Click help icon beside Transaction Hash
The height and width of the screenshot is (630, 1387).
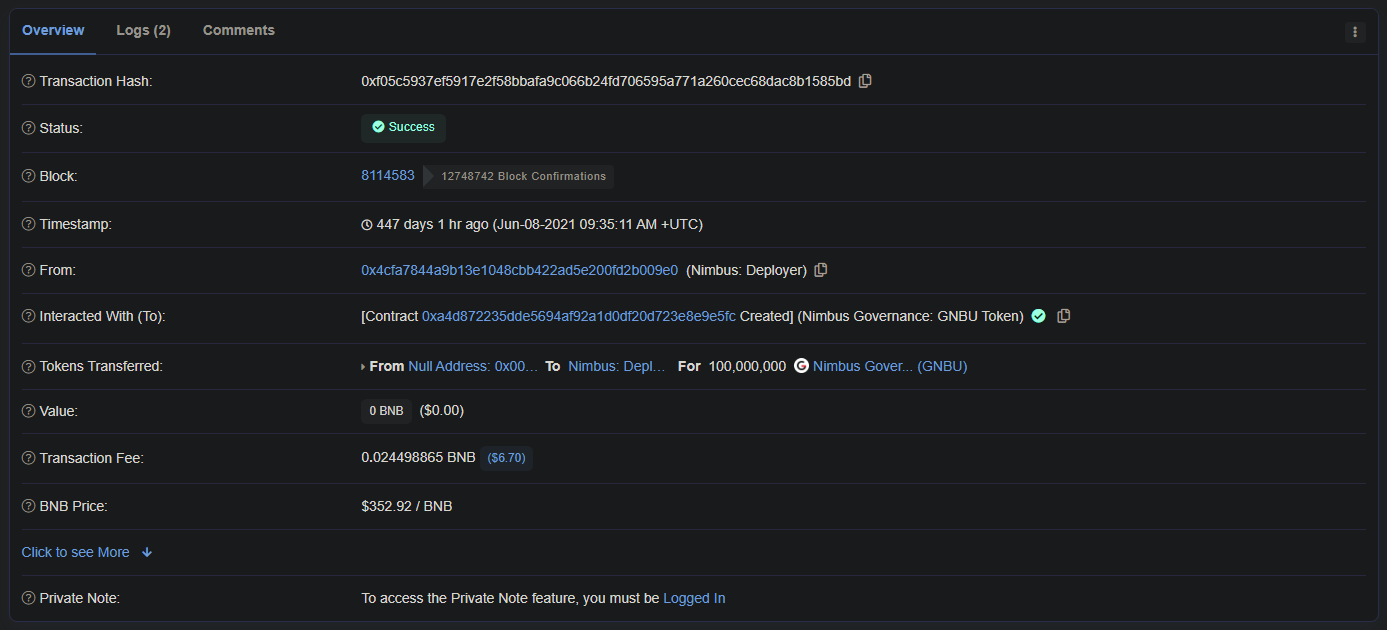(x=29, y=81)
